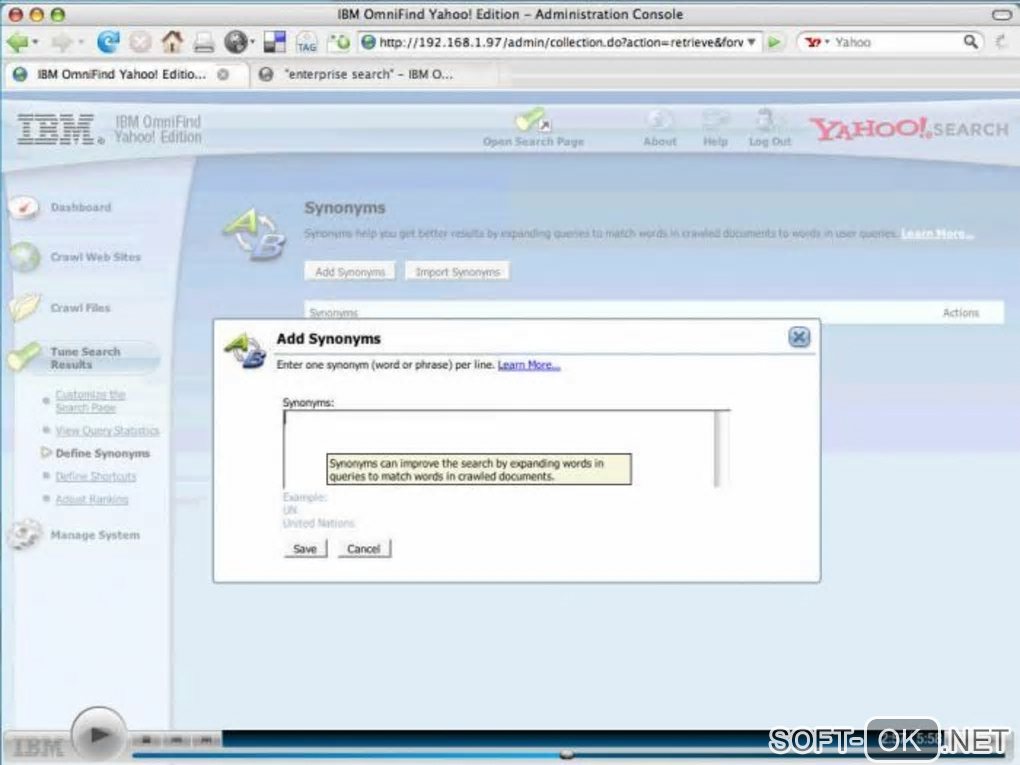Image resolution: width=1020 pixels, height=765 pixels.
Task: Click the green go arrow beside URL
Action: [774, 42]
